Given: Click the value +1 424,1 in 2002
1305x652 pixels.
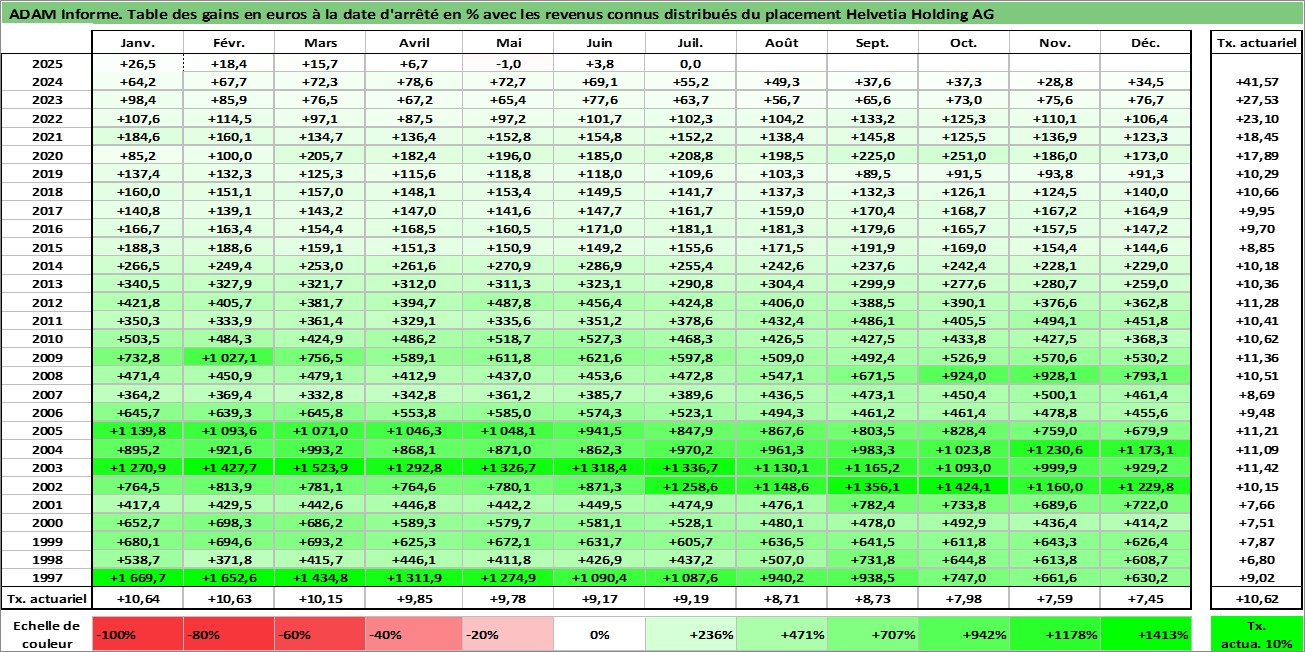Looking at the screenshot, I should (962, 485).
